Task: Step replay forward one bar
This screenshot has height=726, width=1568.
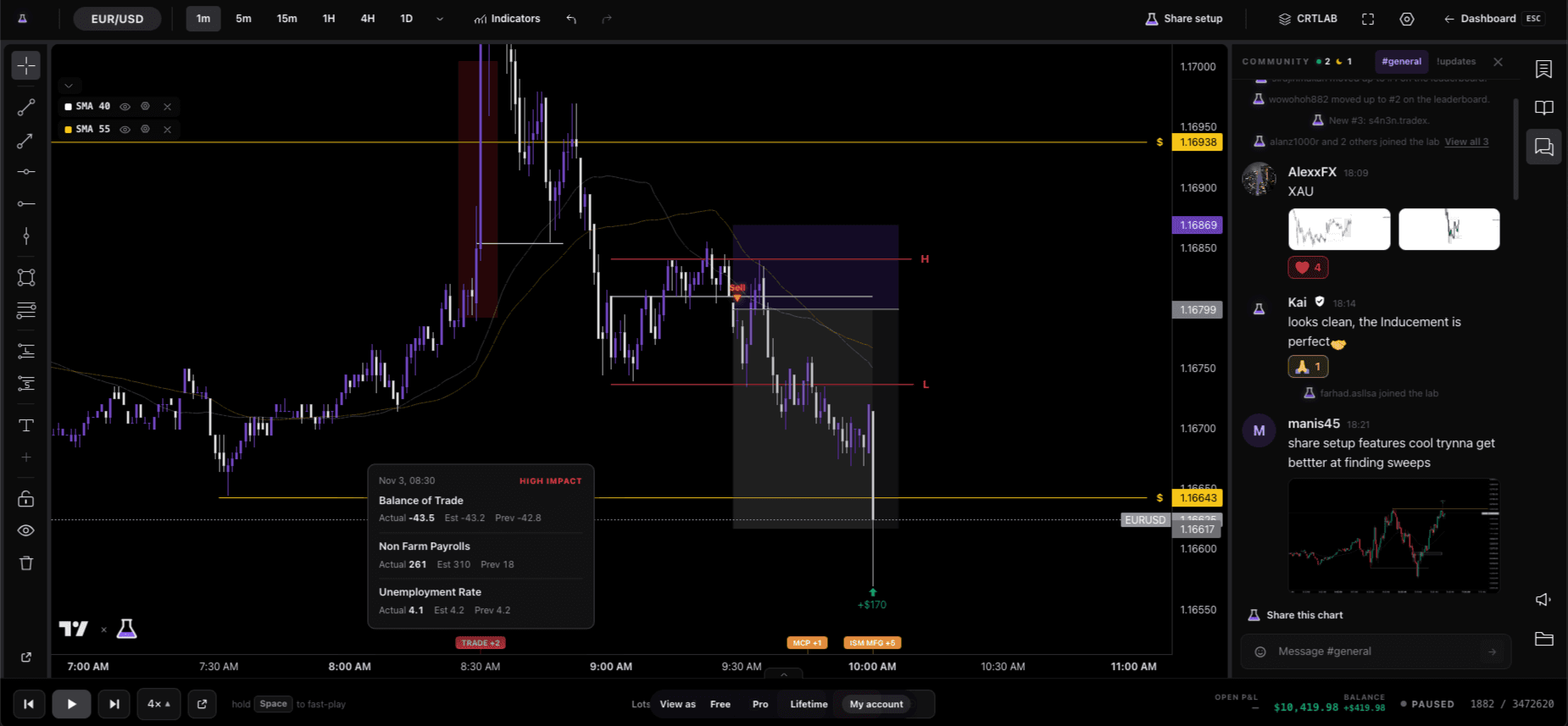Action: click(114, 704)
